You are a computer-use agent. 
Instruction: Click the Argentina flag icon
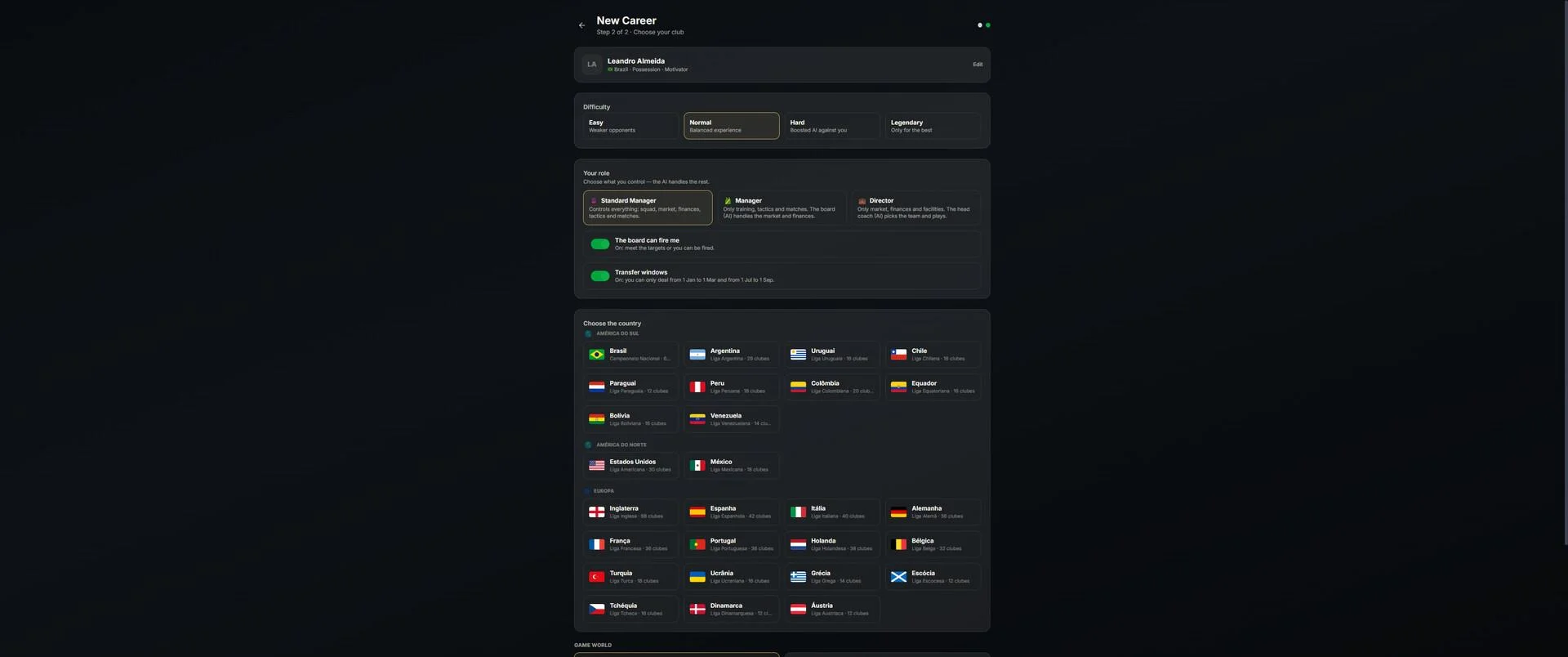pyautogui.click(x=697, y=355)
